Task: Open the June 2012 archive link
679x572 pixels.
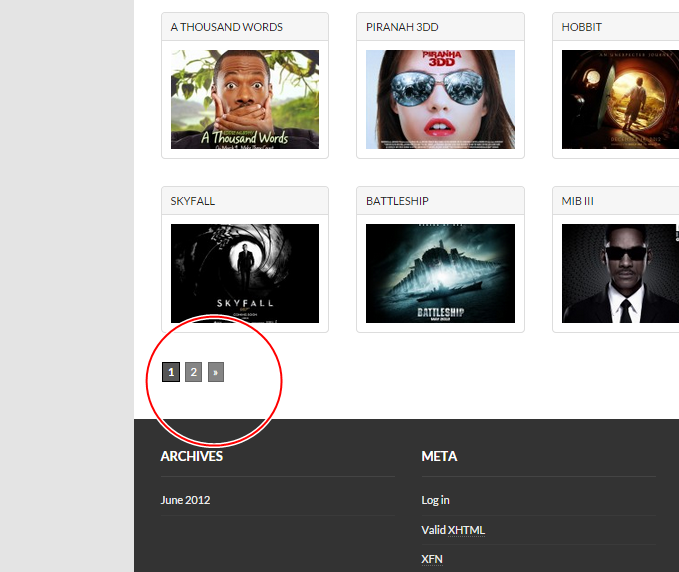Action: [x=185, y=500]
